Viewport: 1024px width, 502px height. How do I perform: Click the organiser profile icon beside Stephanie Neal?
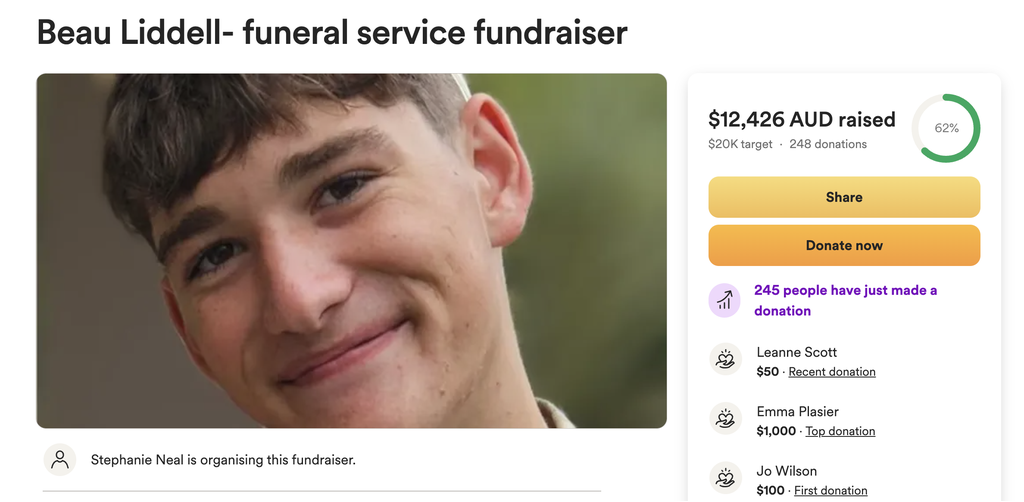click(x=60, y=460)
